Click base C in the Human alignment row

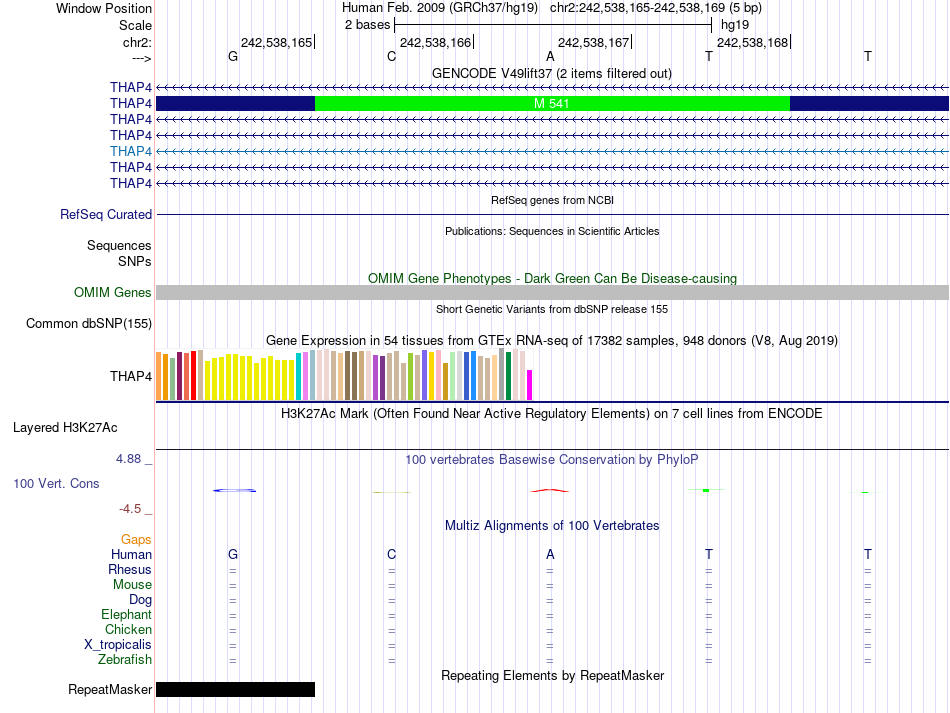(x=391, y=554)
